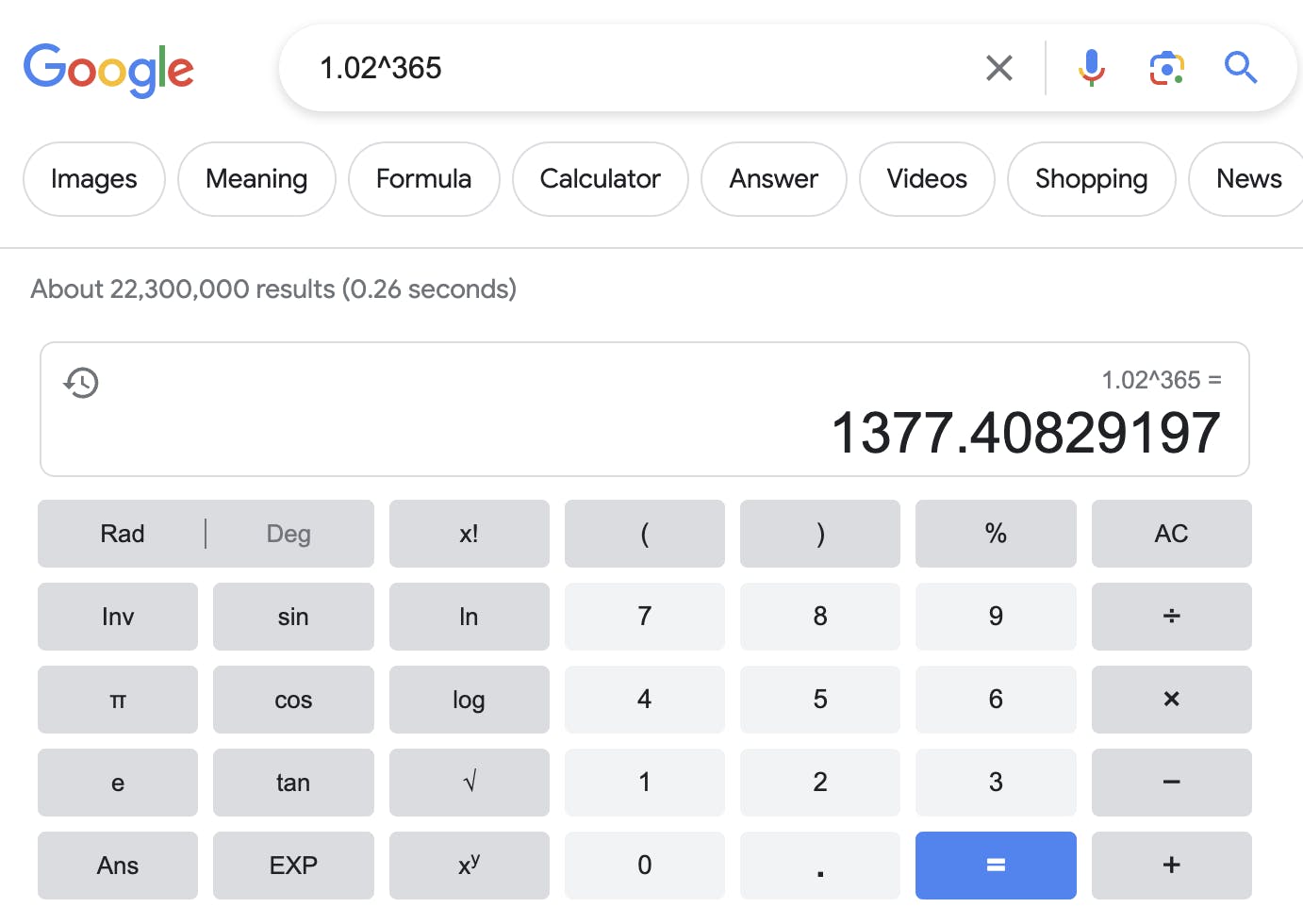Switch angle mode to Rad
Screen dimensions: 1303x924
(123, 534)
